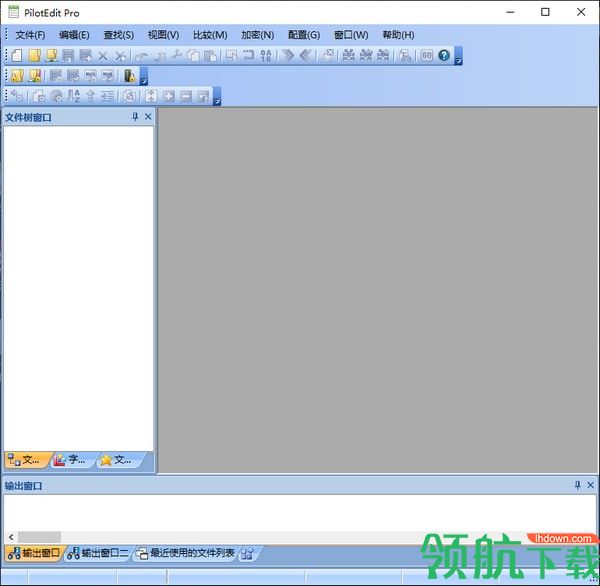Switch to 输出窗口 bottom tab
The width and height of the screenshot is (600, 586).
coord(34,553)
